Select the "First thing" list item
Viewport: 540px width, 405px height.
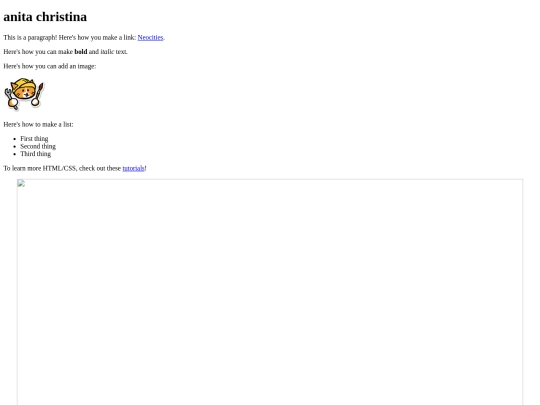coord(34,138)
